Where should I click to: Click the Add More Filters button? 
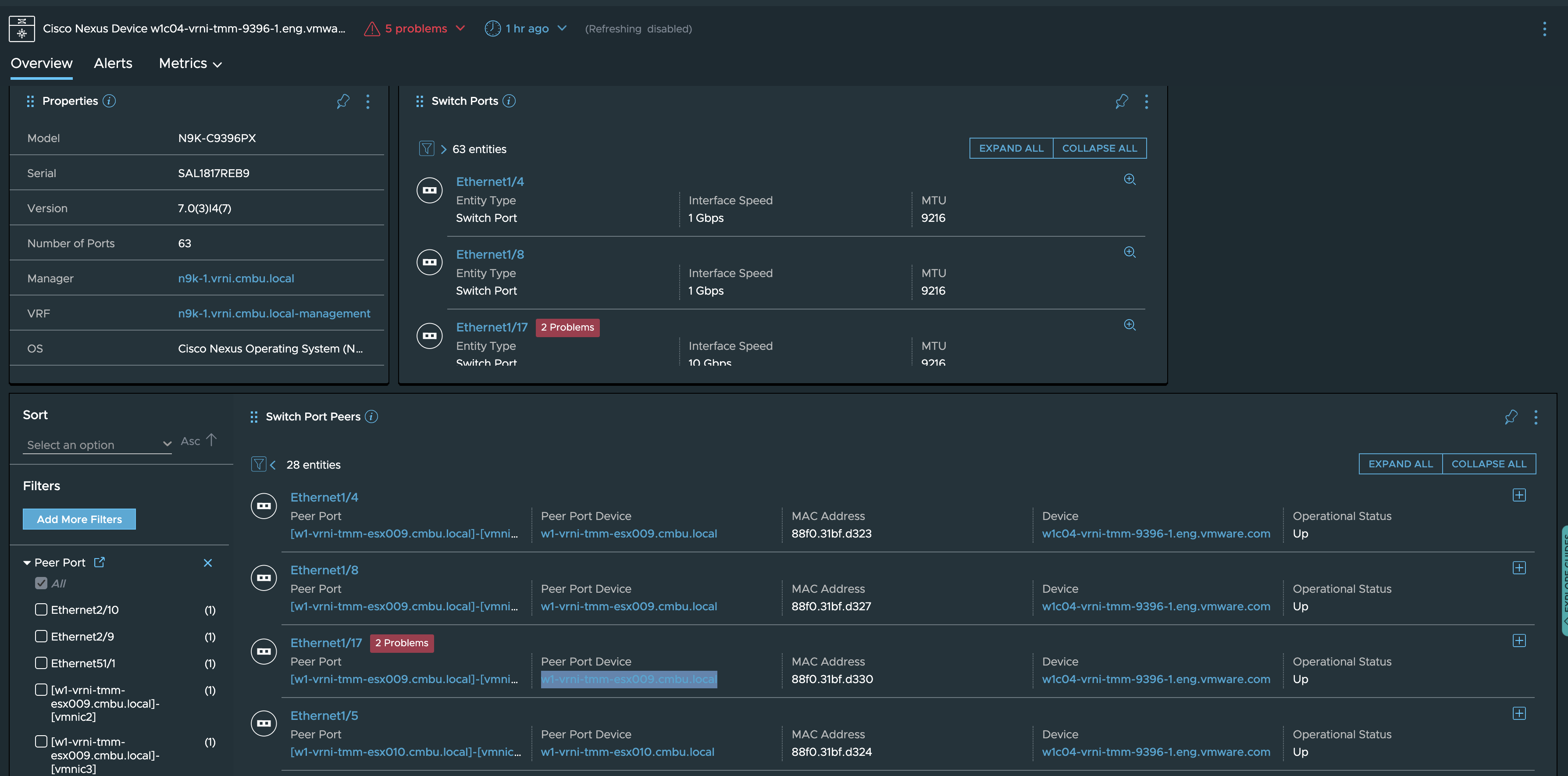click(x=79, y=519)
